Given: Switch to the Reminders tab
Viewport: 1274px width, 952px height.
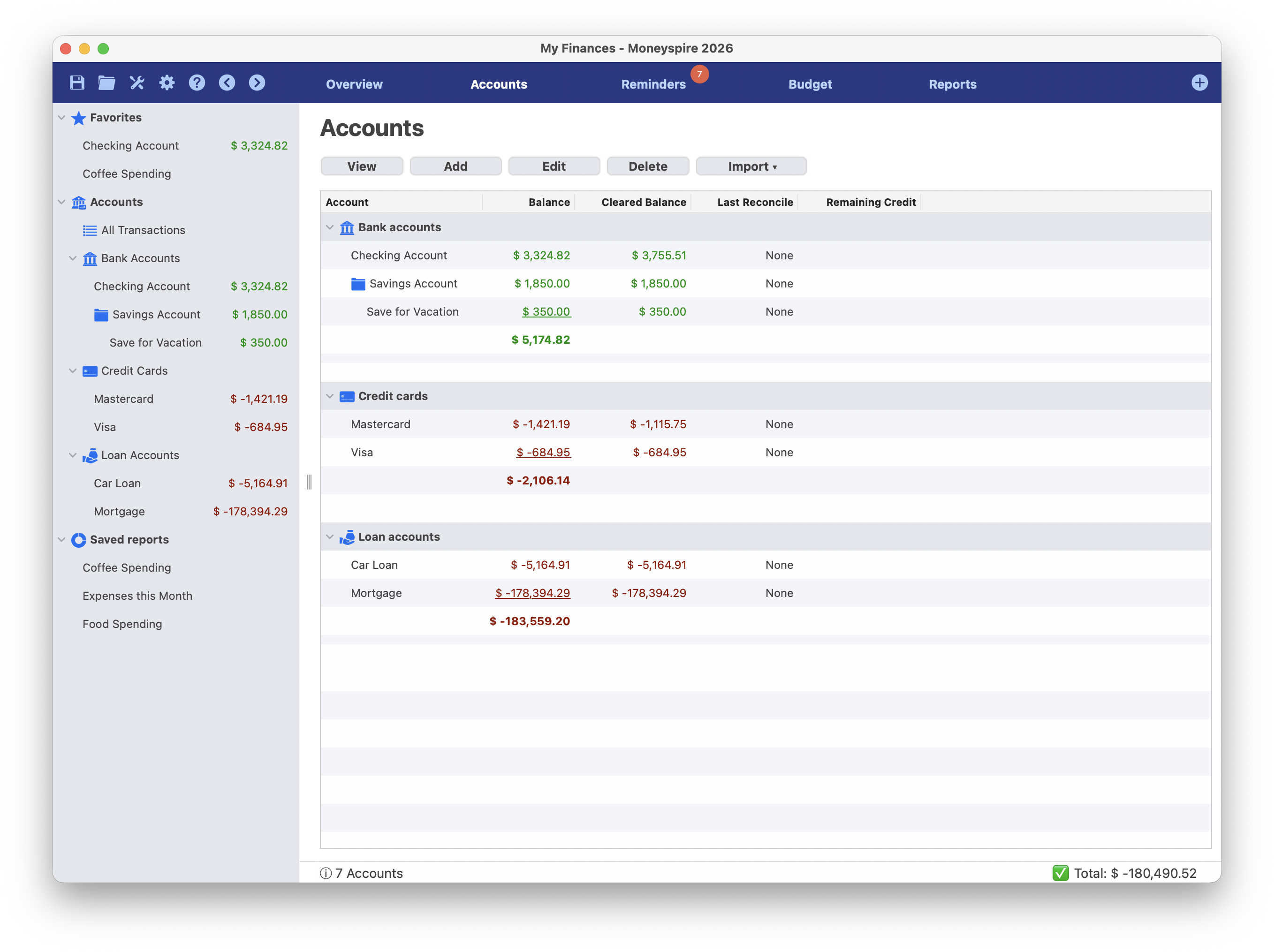Looking at the screenshot, I should point(653,84).
